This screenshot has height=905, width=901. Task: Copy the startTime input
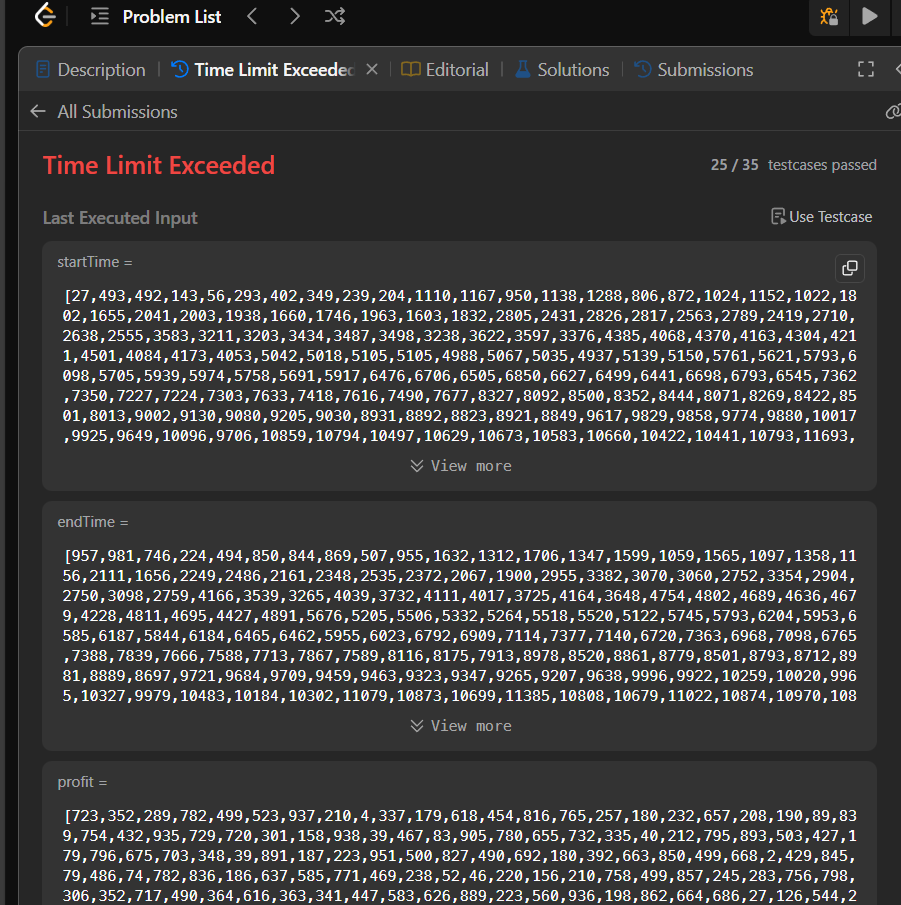(850, 268)
